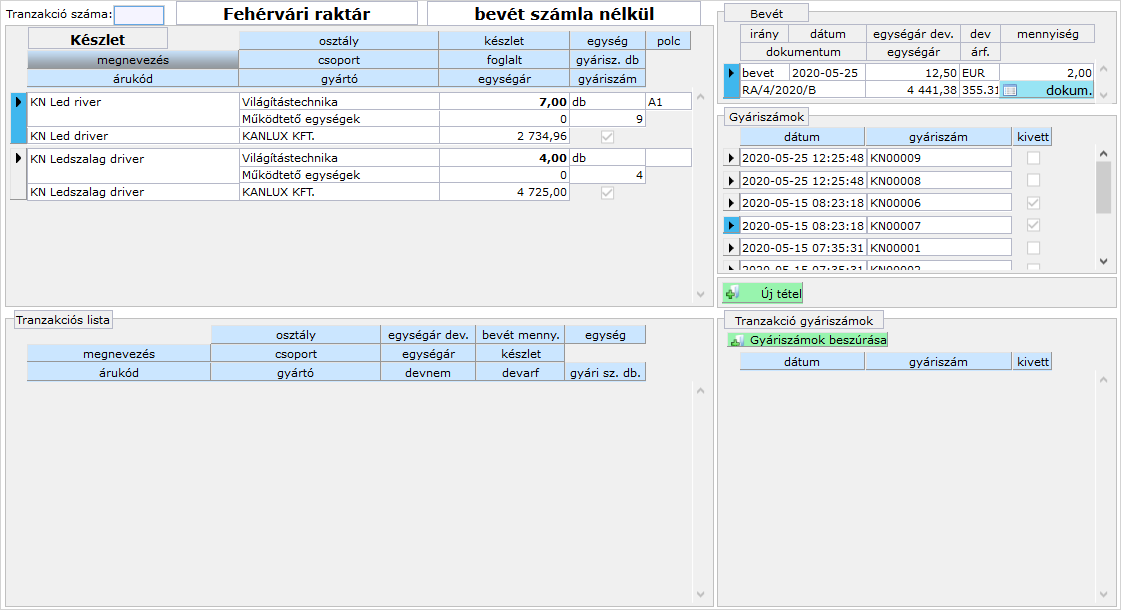Toggle kivett checkbox for KN00007

click(1033, 226)
